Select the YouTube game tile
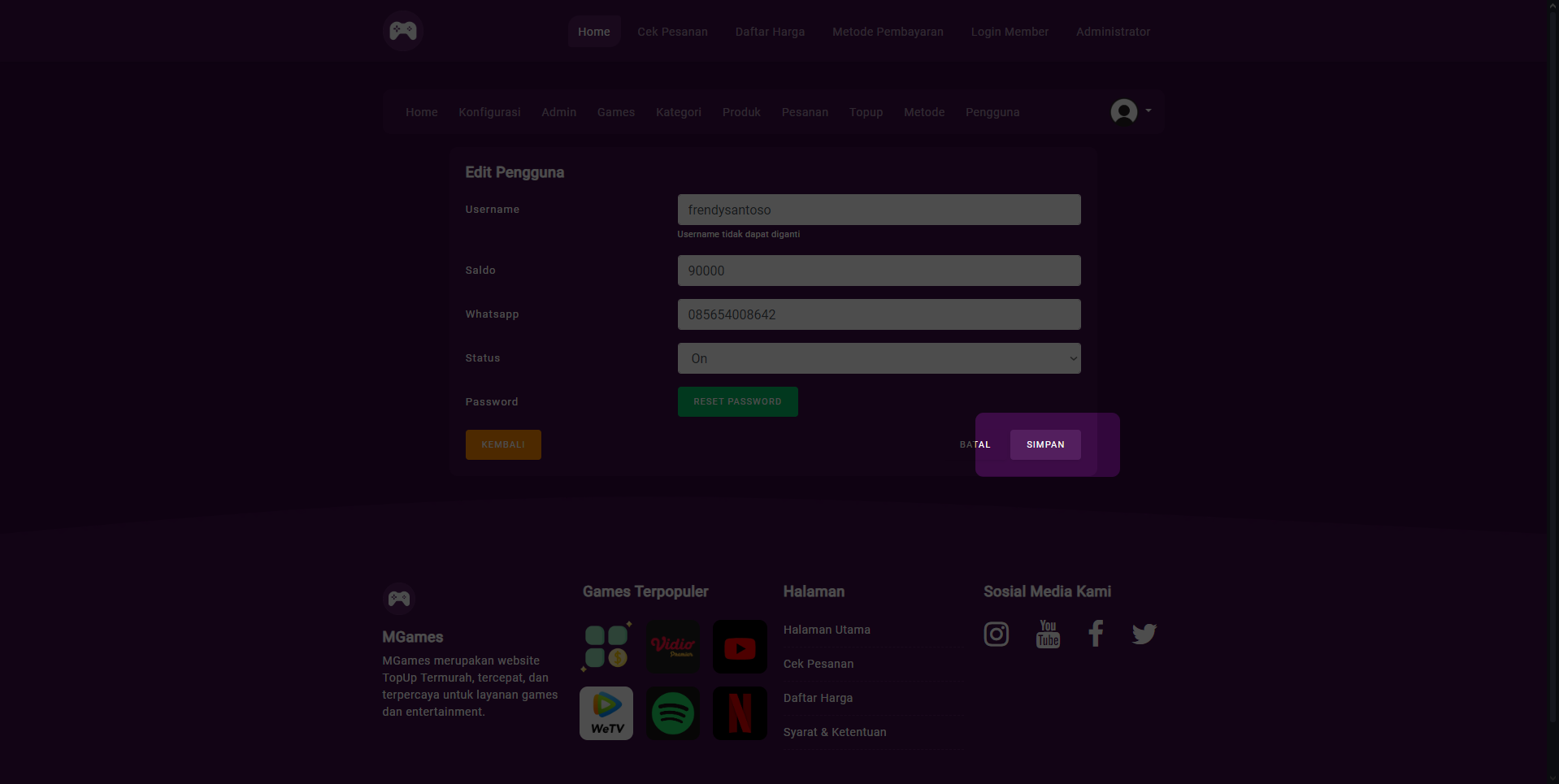This screenshot has height=784, width=1559. tap(740, 647)
